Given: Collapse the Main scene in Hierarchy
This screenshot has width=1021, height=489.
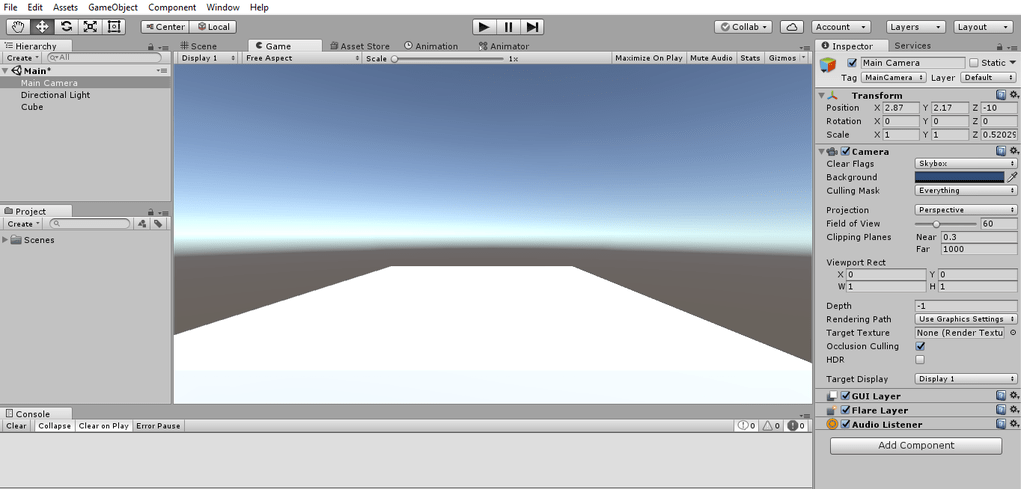Looking at the screenshot, I should (5, 70).
